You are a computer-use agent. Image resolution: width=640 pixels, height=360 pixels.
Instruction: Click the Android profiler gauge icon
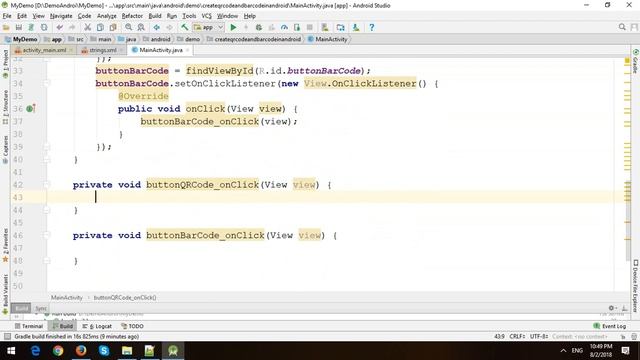(x=284, y=27)
